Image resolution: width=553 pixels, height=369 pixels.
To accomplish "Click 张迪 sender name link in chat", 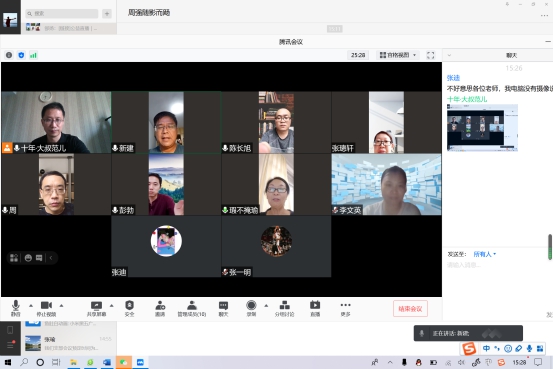I will 453,78.
